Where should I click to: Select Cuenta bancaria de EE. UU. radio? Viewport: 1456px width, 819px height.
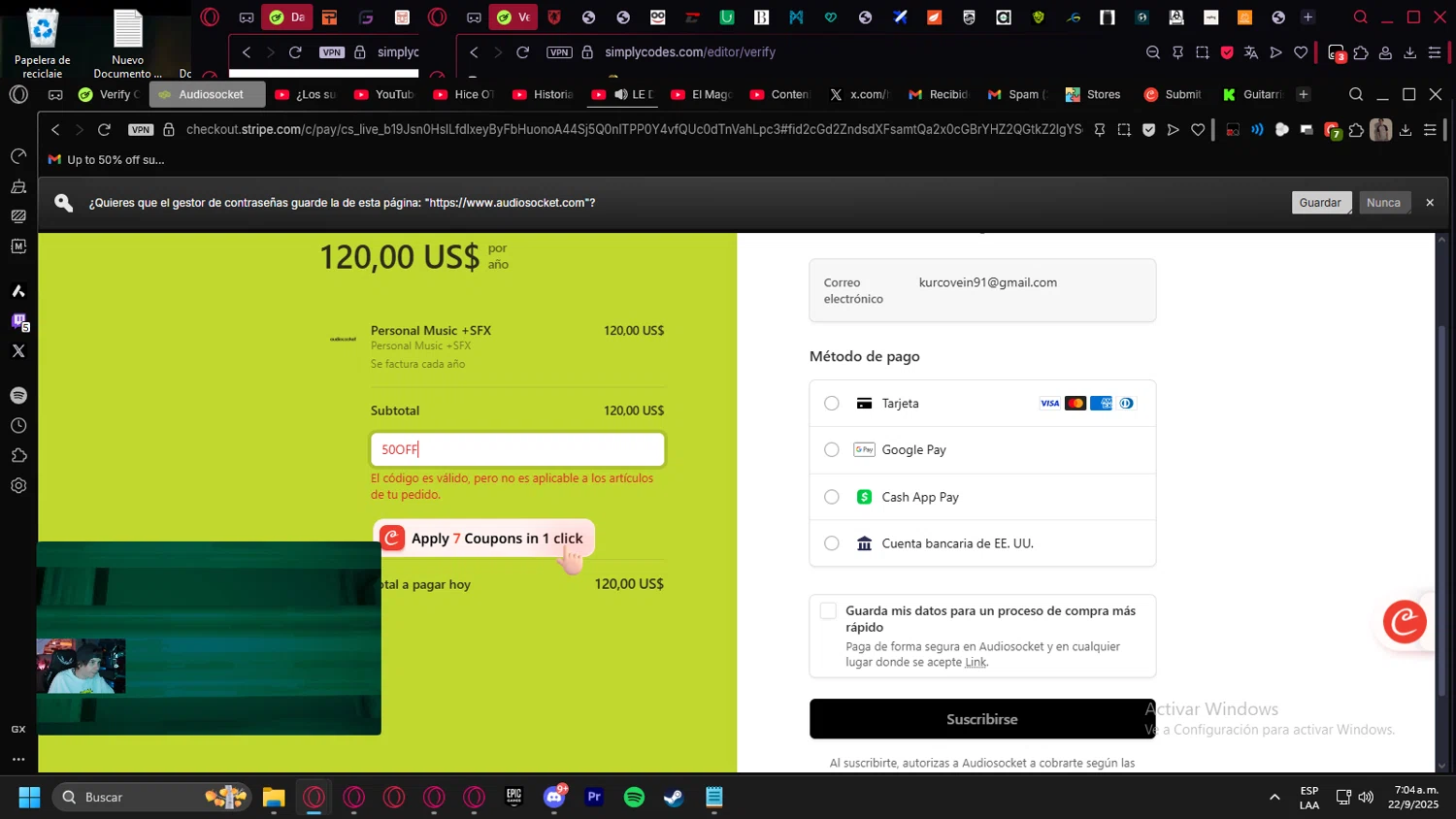coord(832,543)
